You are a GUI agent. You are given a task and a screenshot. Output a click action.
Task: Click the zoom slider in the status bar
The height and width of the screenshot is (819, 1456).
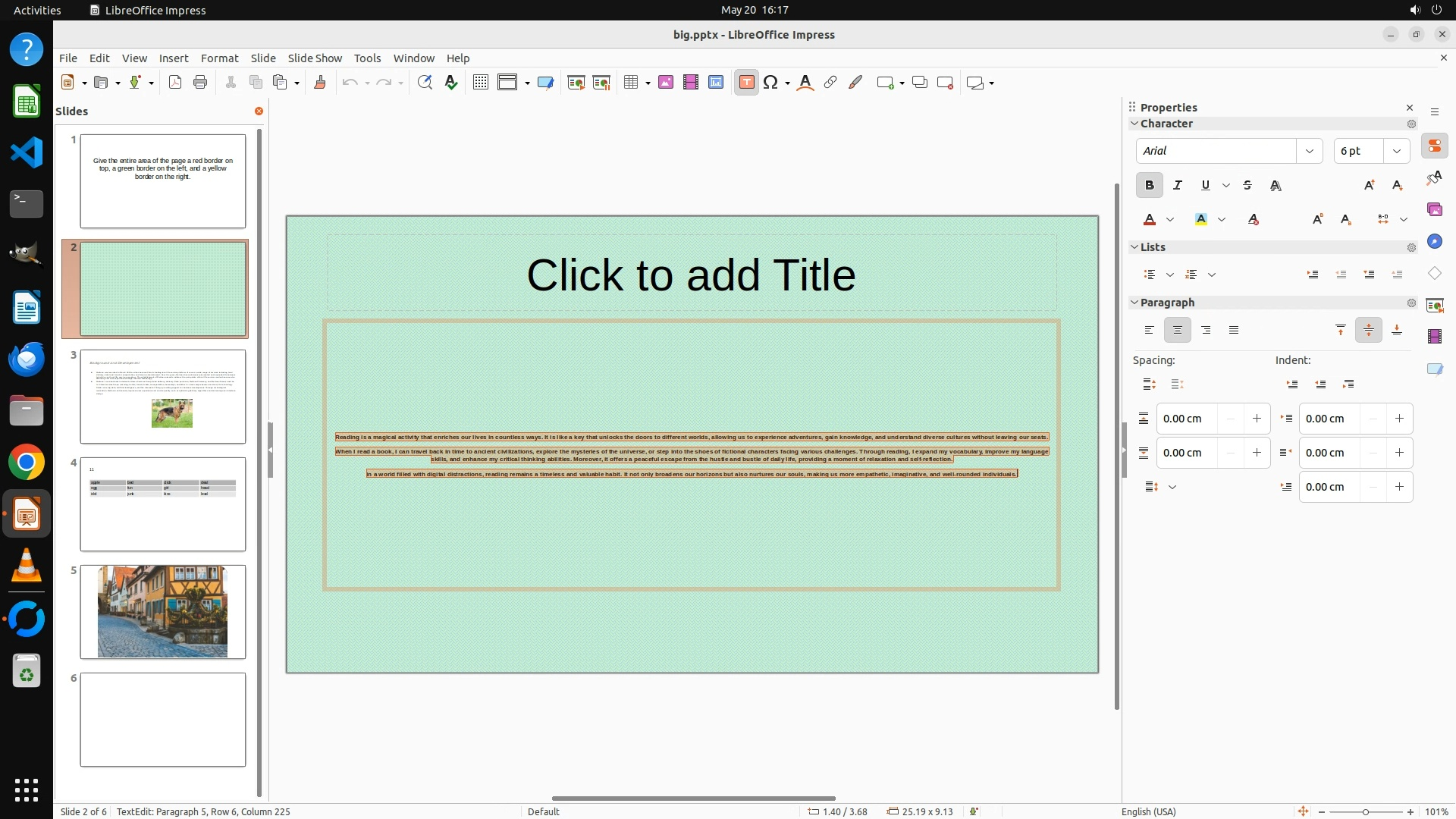tap(1365, 811)
